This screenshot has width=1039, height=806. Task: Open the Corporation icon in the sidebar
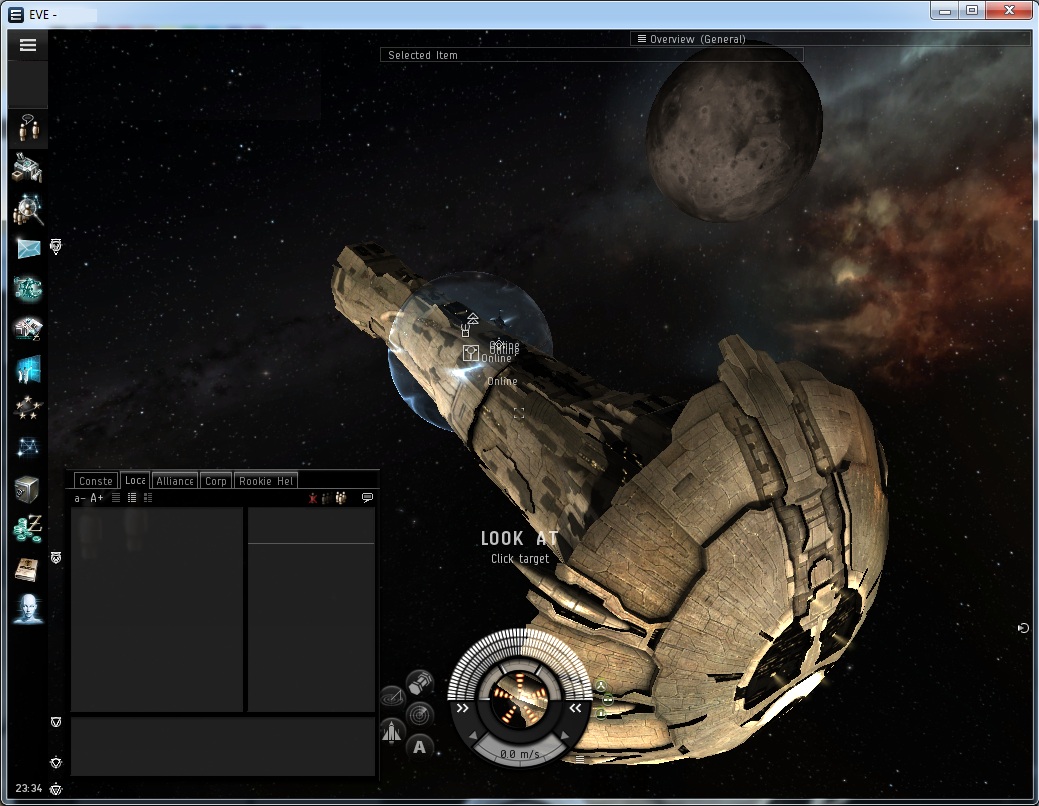pyautogui.click(x=28, y=168)
